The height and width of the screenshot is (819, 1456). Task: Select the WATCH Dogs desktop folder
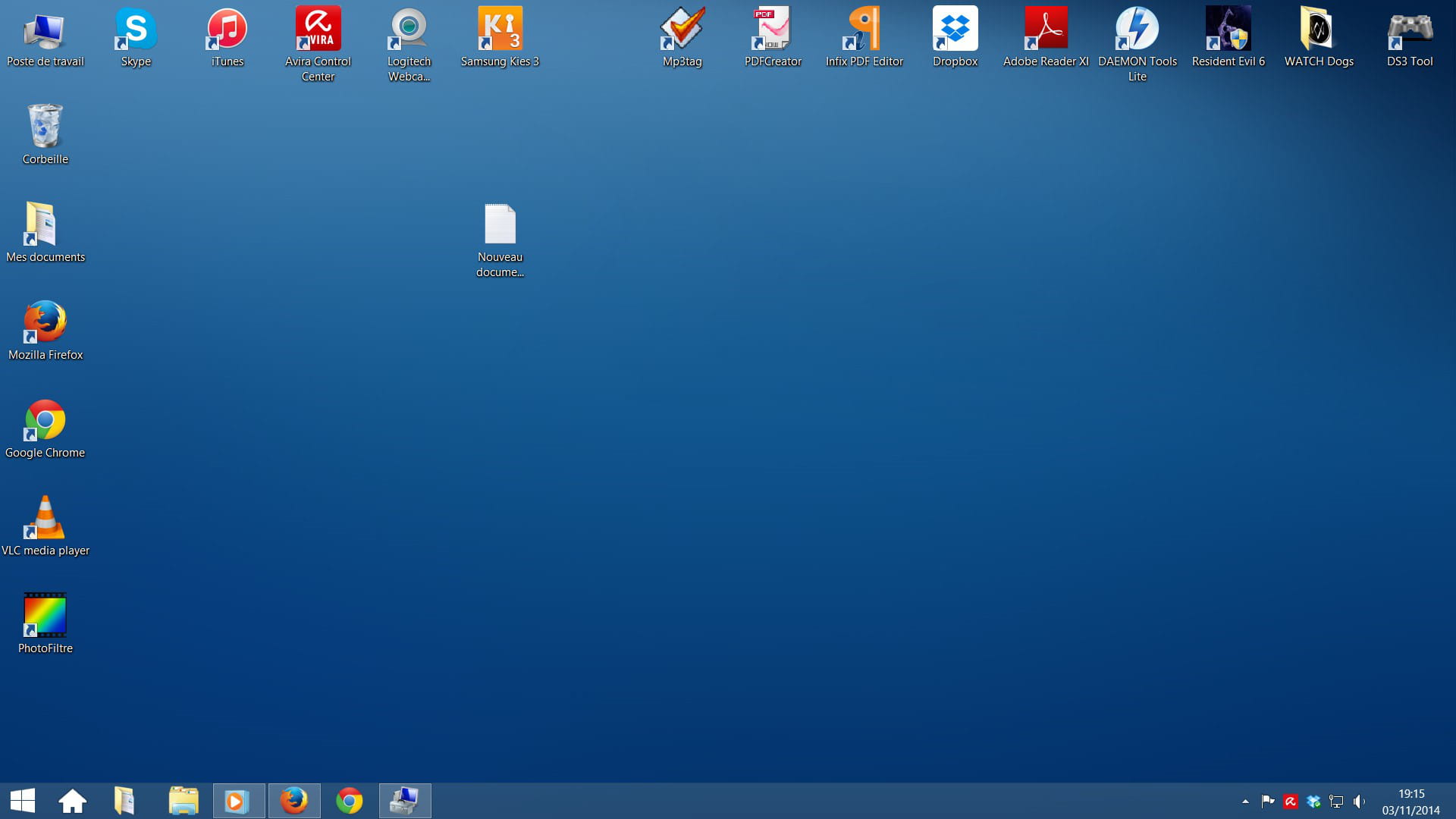click(x=1319, y=38)
